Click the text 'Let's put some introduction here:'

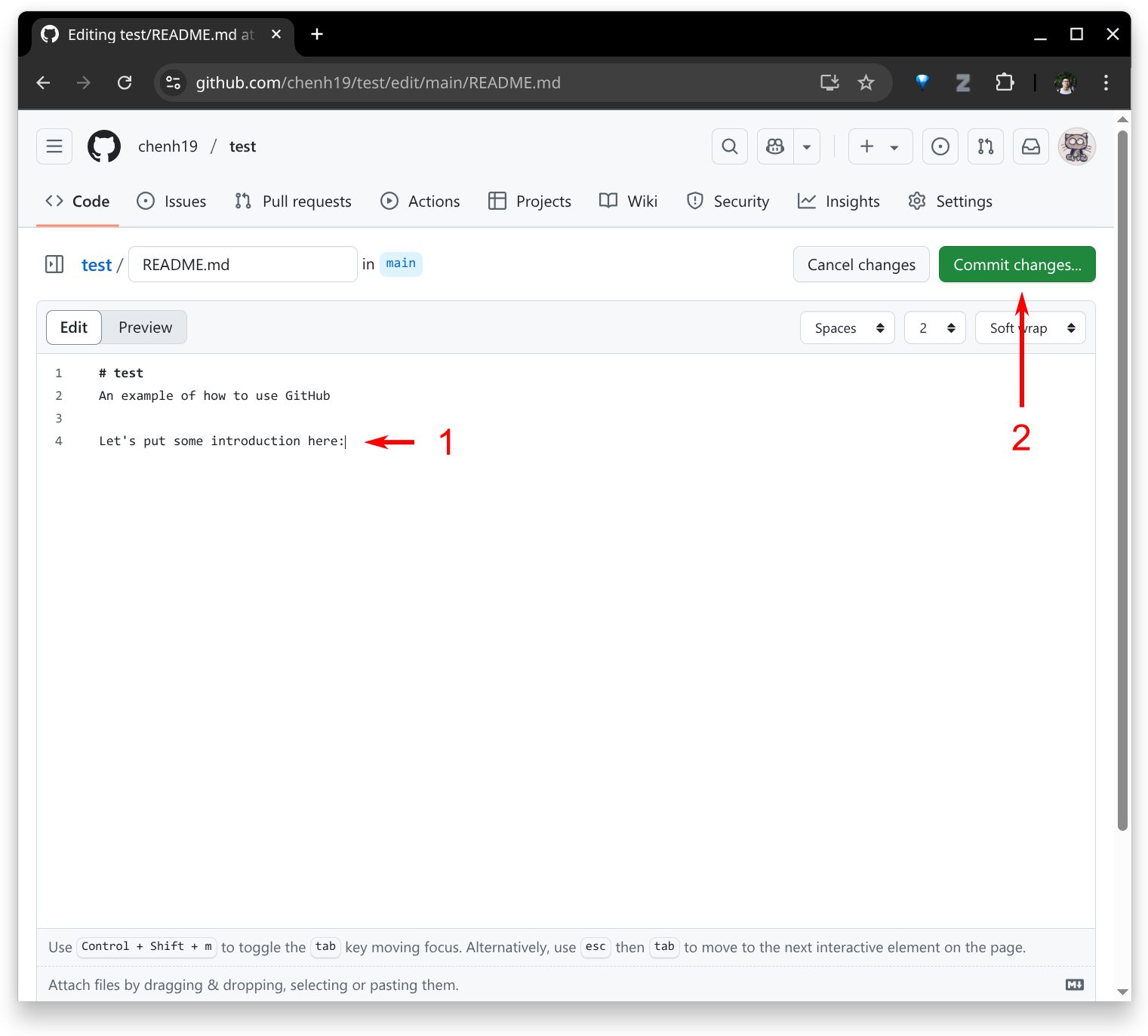pos(221,441)
